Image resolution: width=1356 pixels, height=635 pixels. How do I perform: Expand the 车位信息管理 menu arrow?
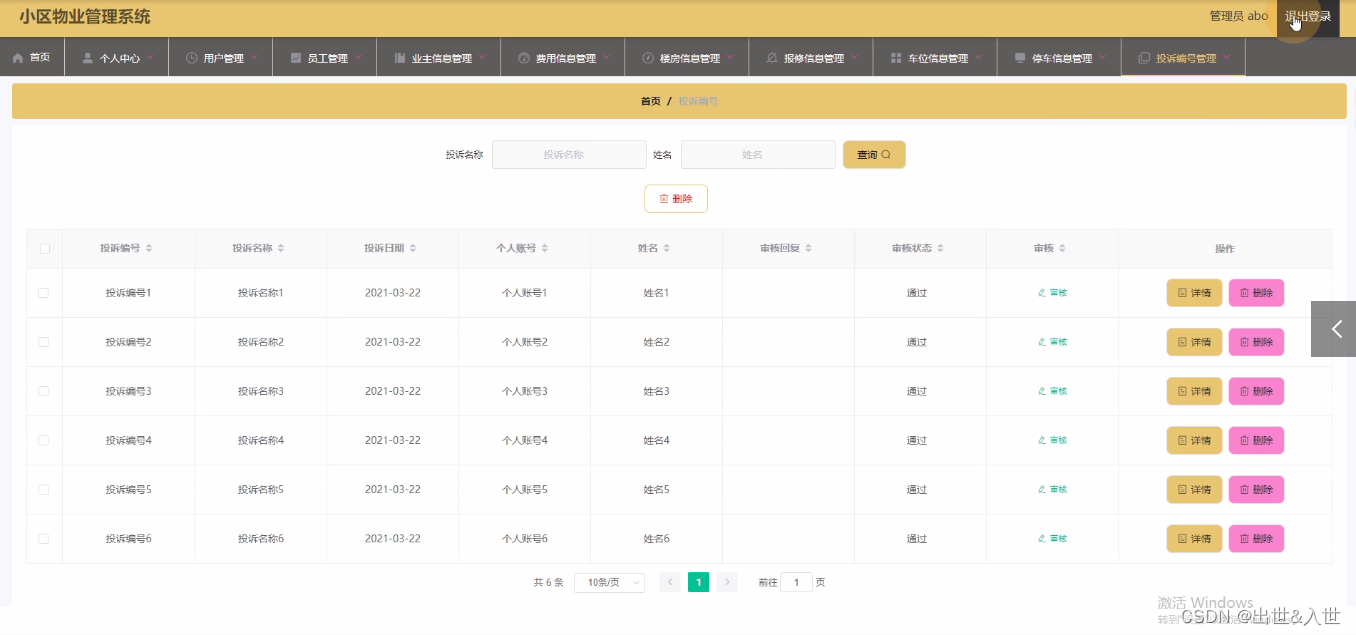tap(978, 57)
